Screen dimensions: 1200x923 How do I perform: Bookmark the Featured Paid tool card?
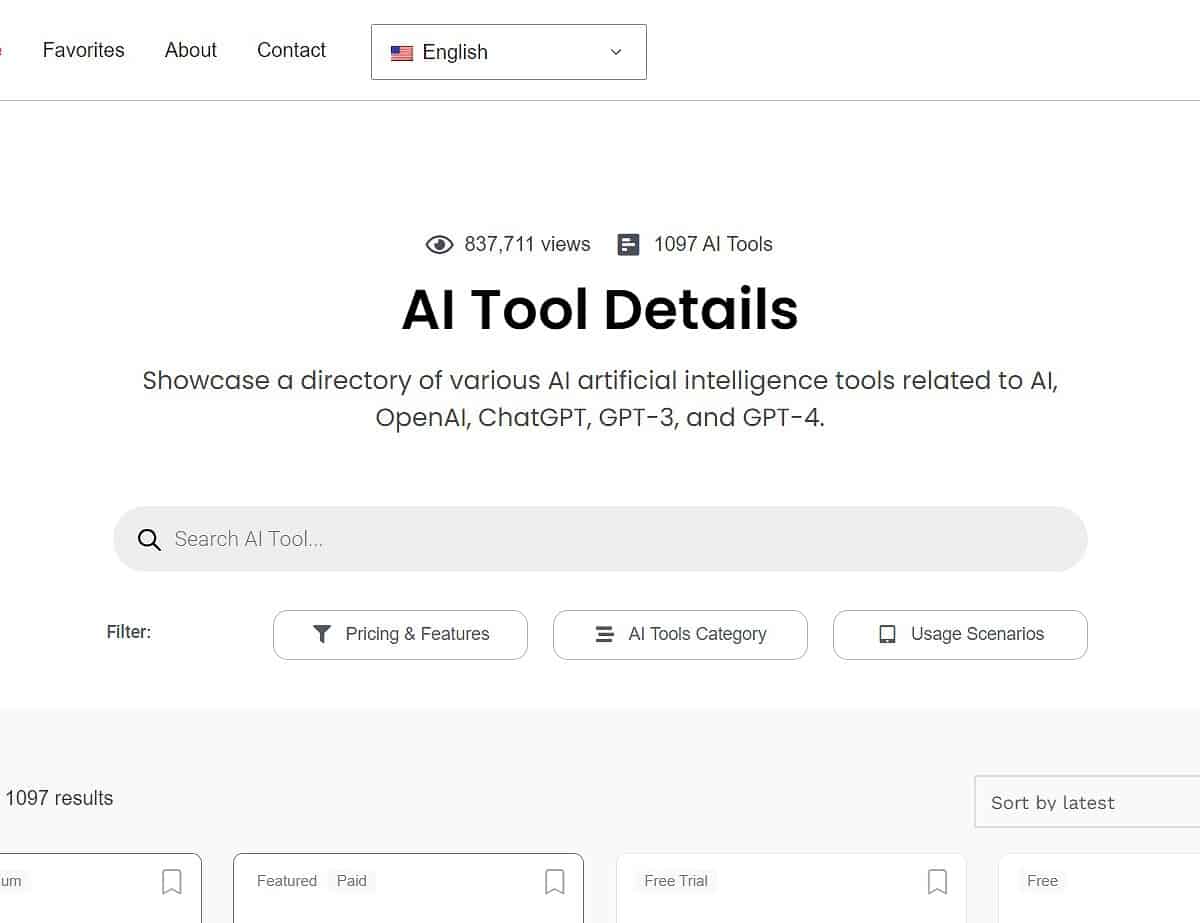point(555,881)
